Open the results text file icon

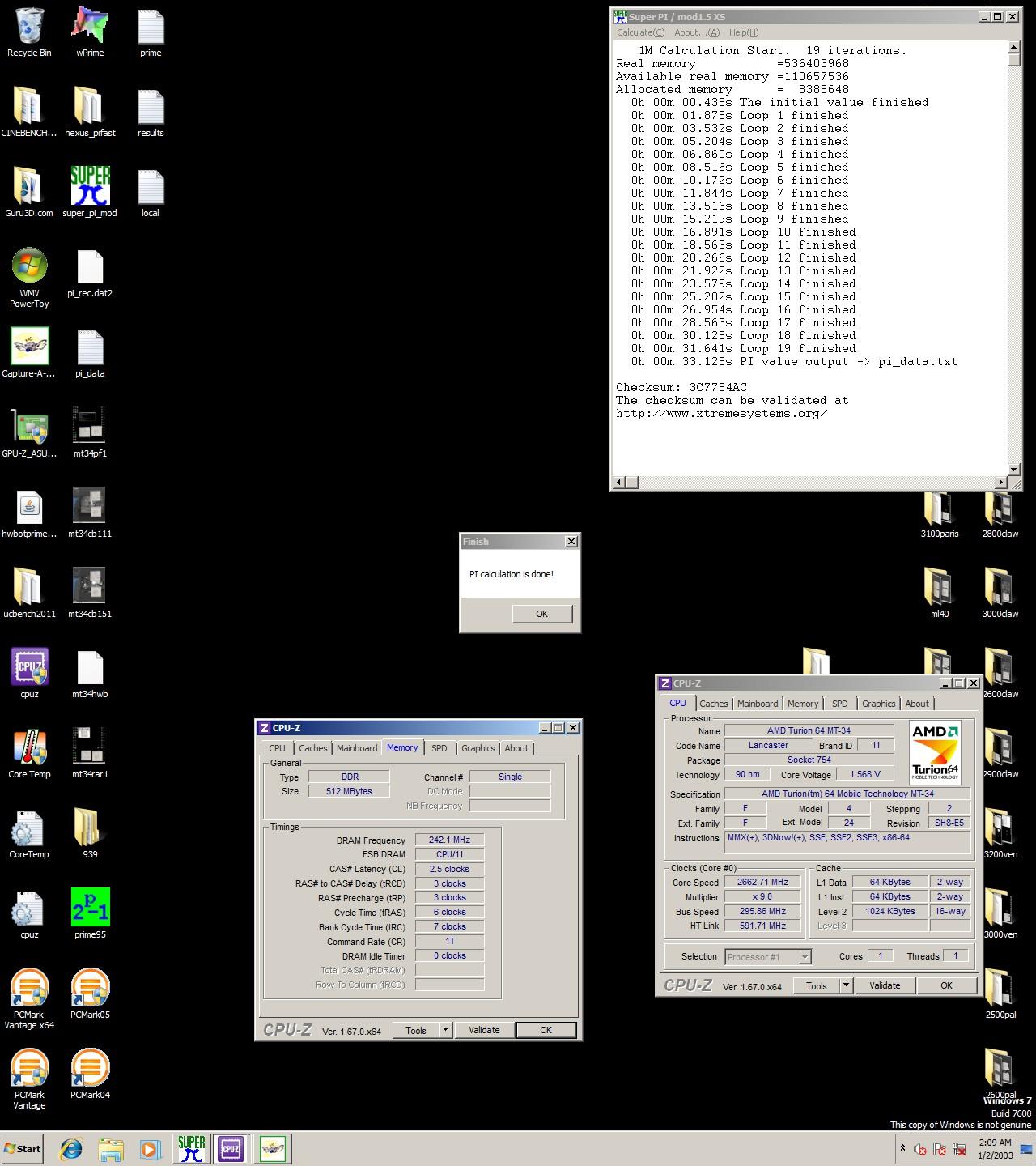(151, 112)
